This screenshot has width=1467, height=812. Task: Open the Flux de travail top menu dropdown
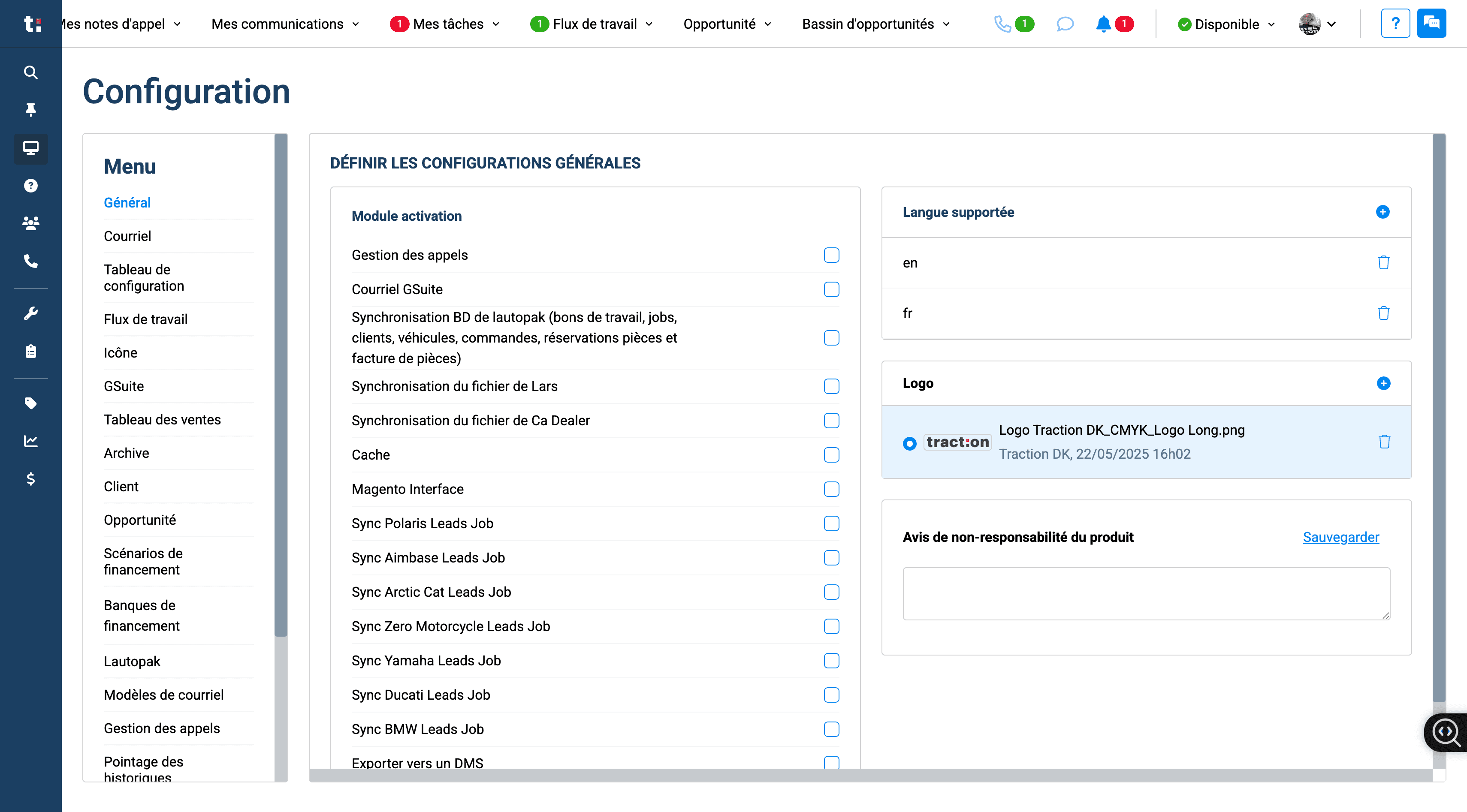point(592,24)
